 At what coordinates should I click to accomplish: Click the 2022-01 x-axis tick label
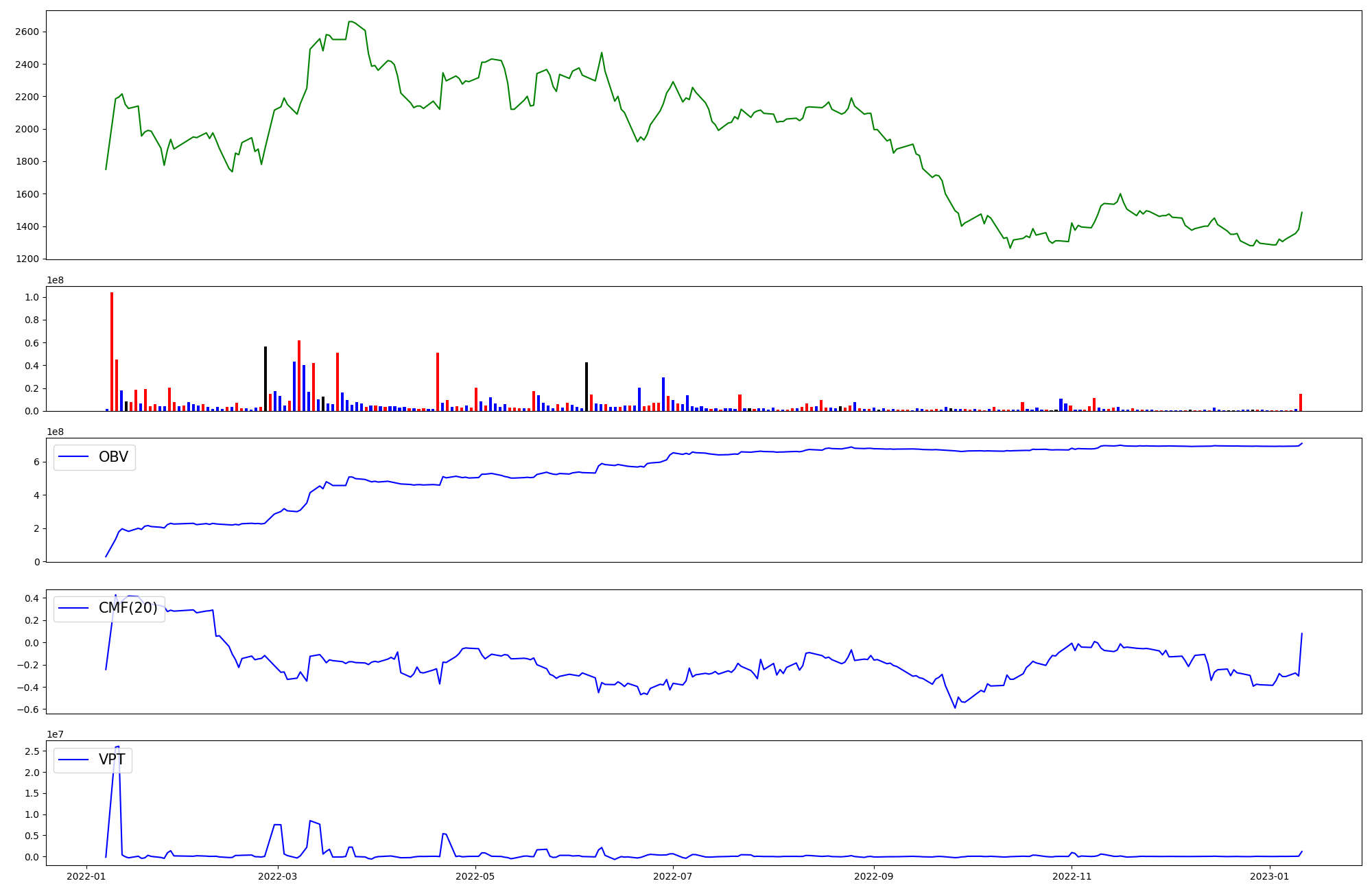click(86, 876)
